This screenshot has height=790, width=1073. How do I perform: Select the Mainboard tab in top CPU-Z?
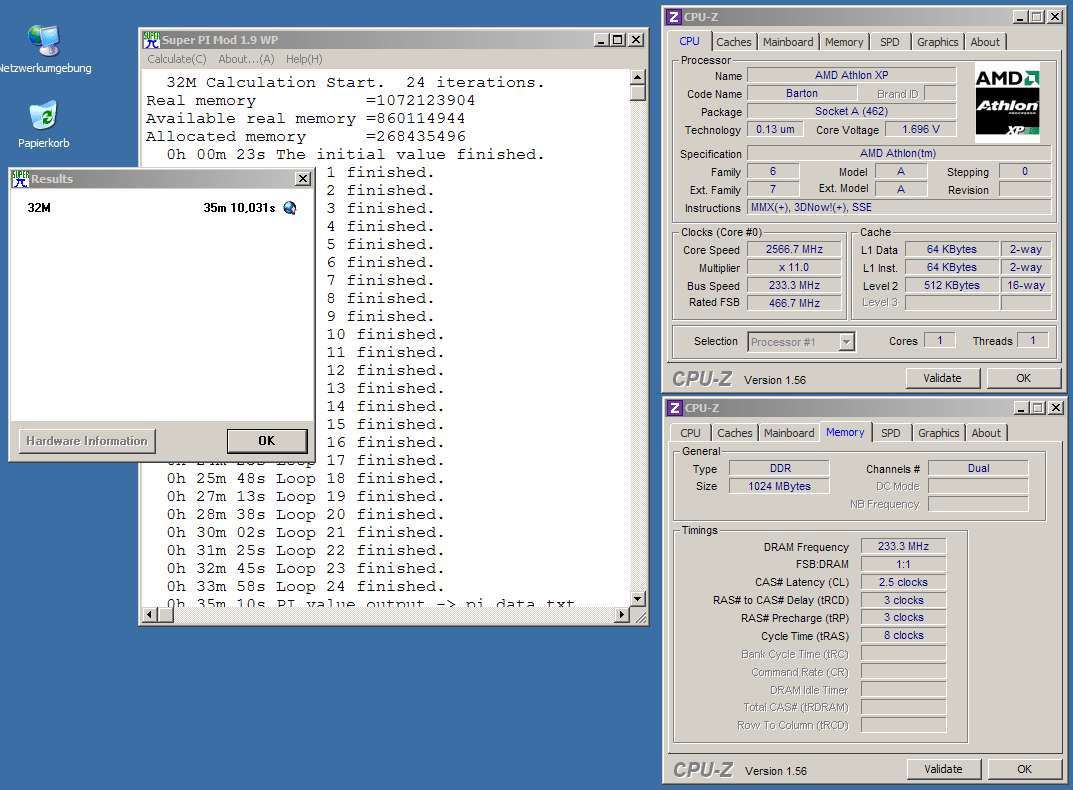click(x=788, y=42)
